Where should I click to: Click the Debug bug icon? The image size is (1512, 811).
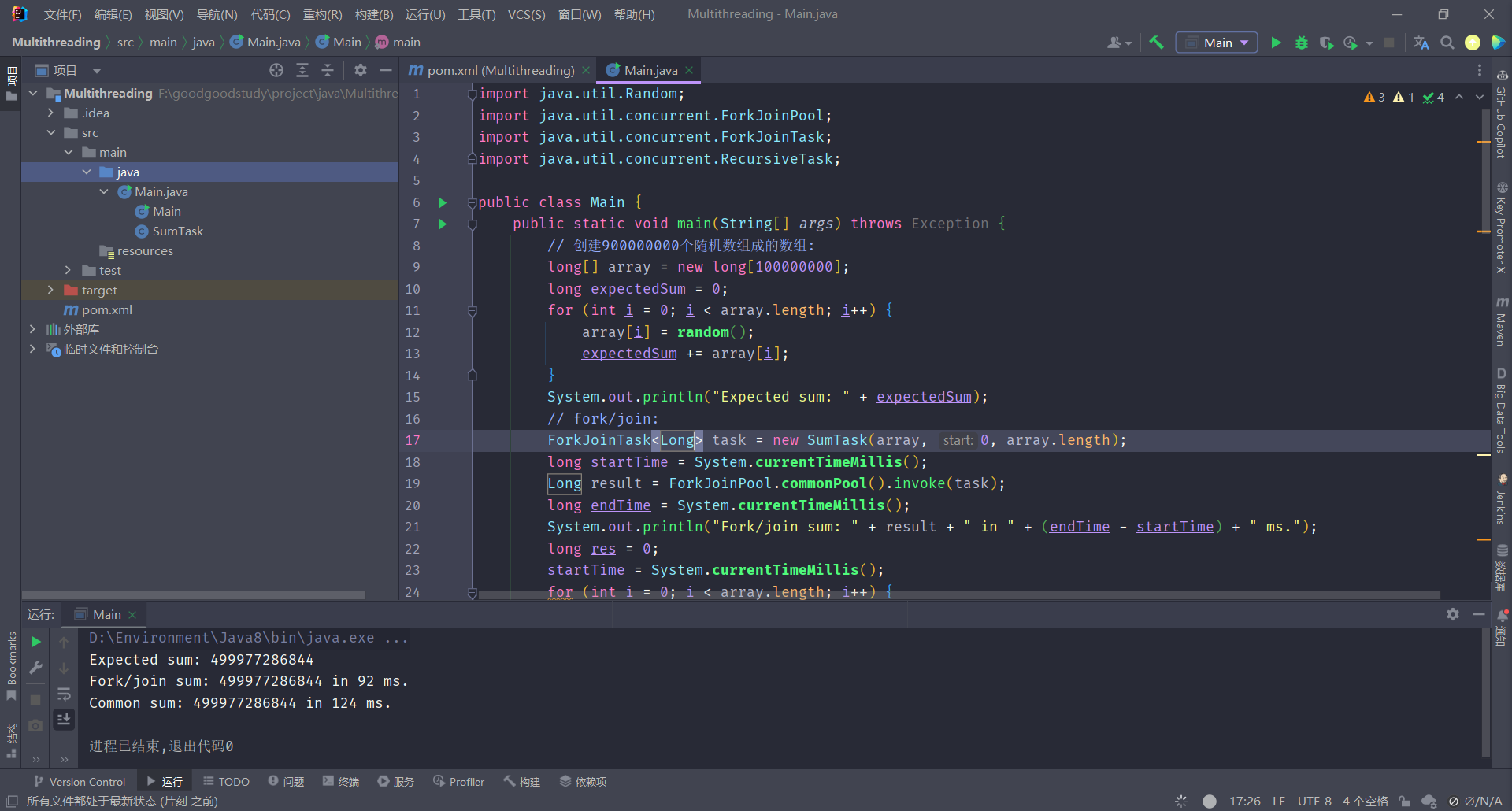pos(1301,43)
